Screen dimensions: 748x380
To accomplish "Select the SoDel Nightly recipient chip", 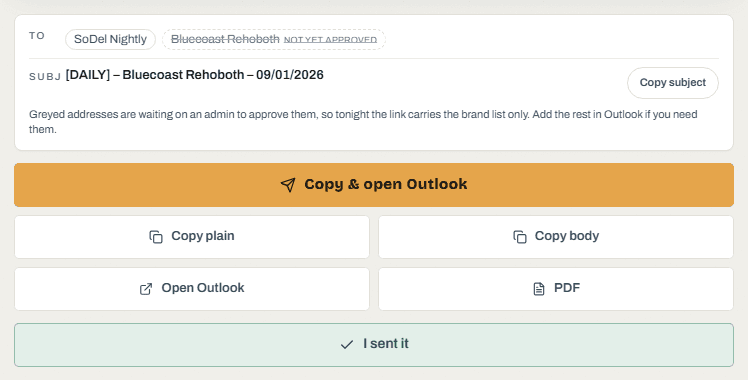I will (110, 39).
